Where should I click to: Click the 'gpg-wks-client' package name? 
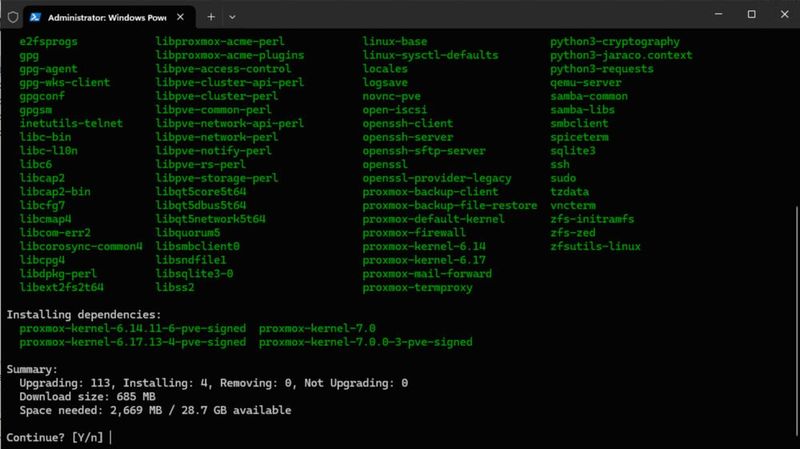tap(65, 82)
